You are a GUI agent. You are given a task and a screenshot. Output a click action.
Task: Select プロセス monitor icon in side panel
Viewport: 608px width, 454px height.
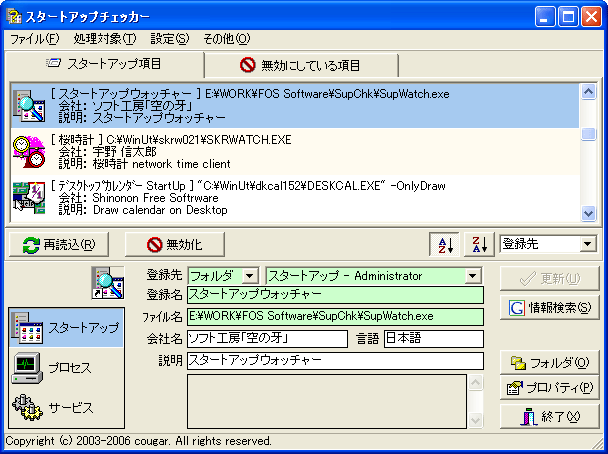[27, 368]
